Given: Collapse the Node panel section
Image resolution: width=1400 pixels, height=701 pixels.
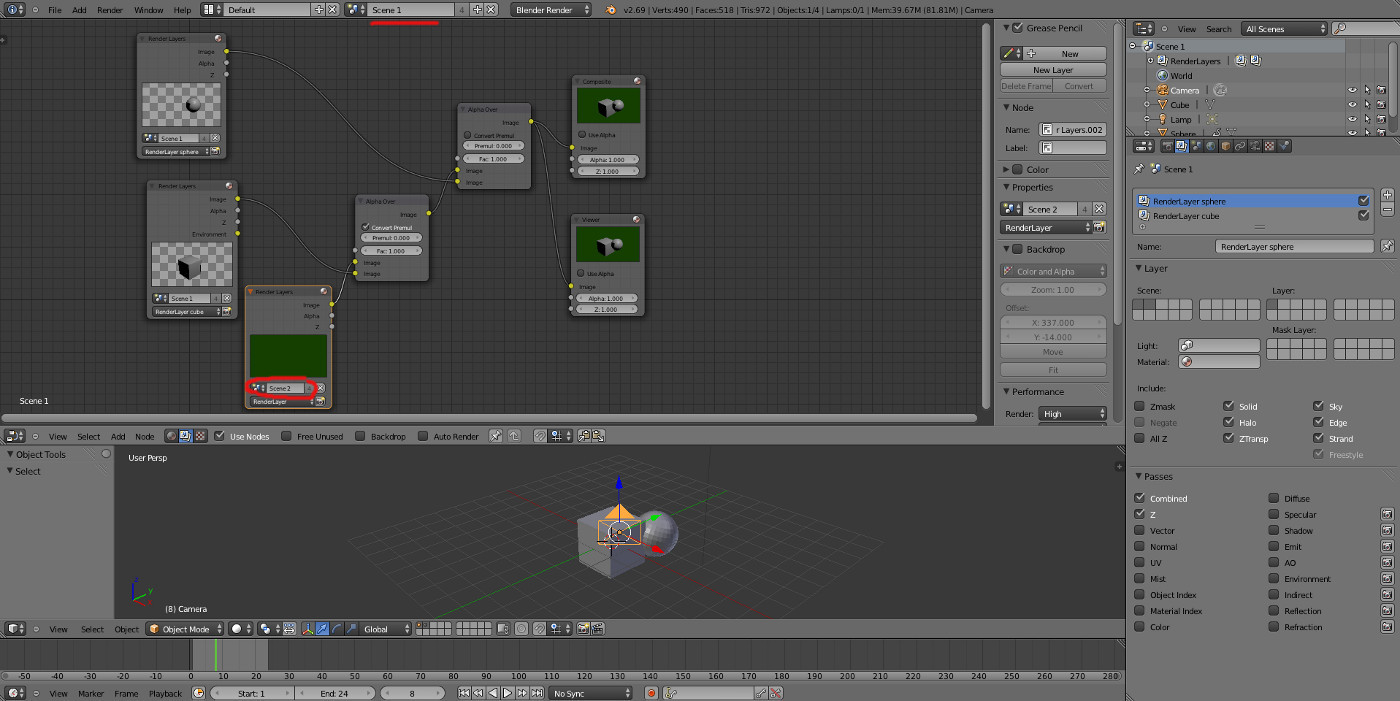Looking at the screenshot, I should [1007, 107].
